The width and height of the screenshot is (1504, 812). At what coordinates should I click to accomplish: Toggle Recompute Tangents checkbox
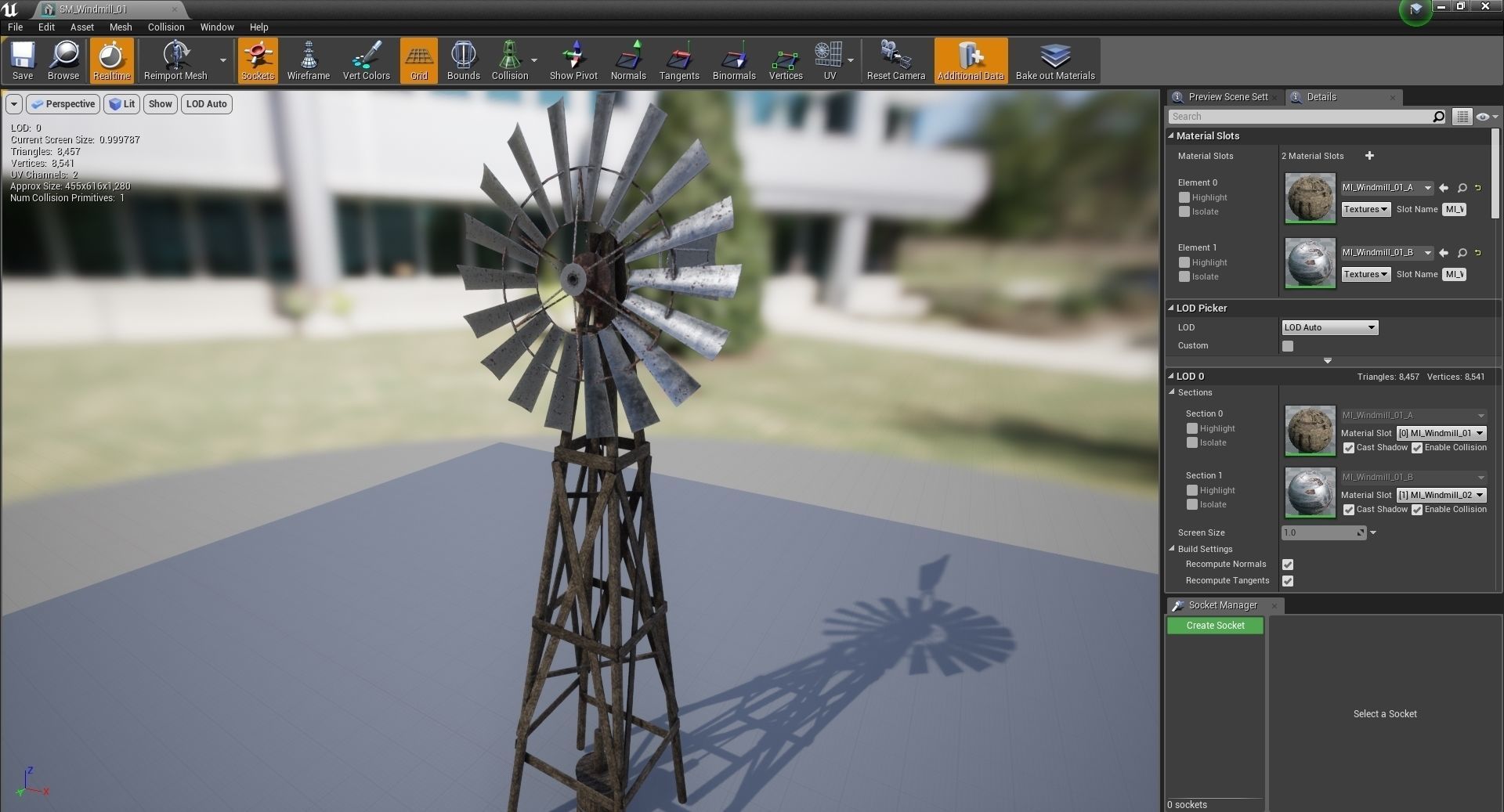pos(1288,581)
